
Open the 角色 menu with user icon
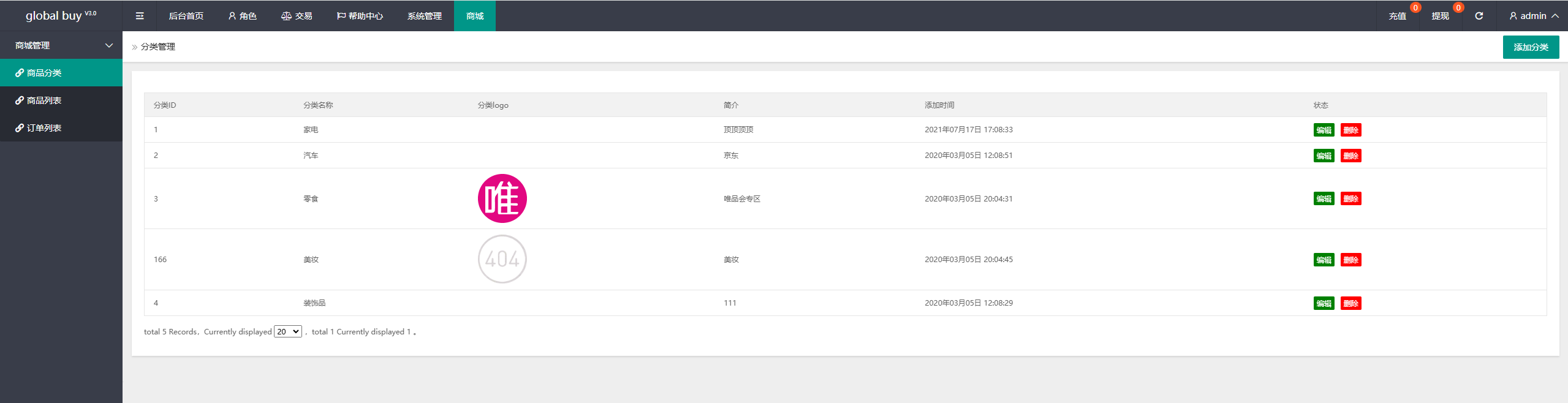click(242, 16)
